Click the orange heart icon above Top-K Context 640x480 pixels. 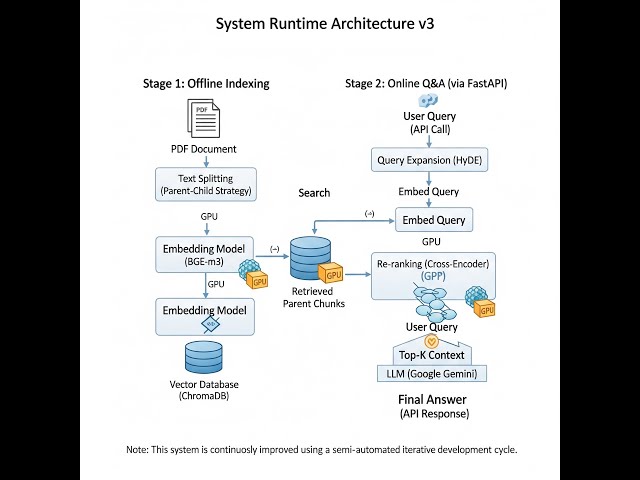pos(431,341)
